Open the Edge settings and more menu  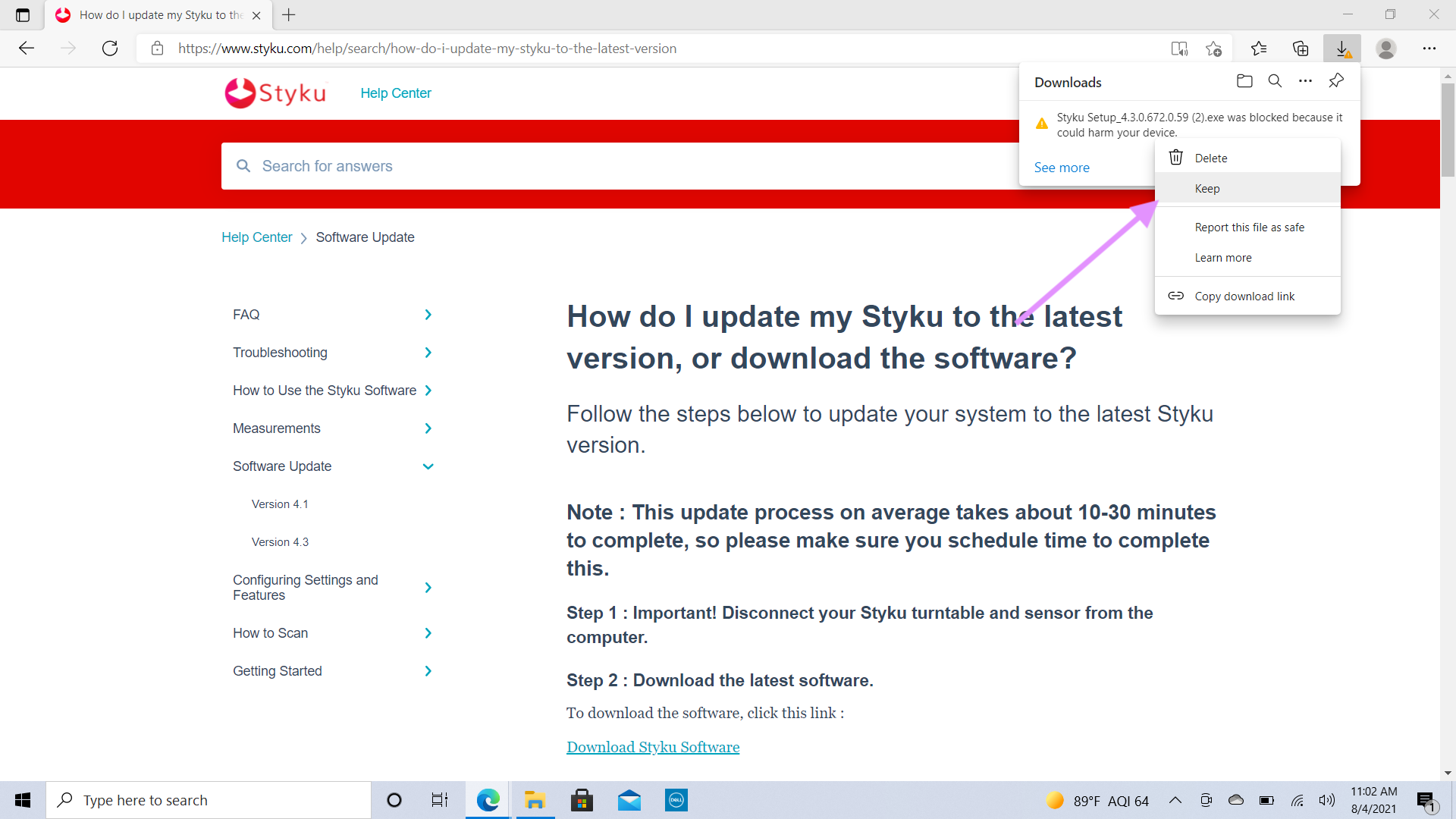pyautogui.click(x=1429, y=49)
